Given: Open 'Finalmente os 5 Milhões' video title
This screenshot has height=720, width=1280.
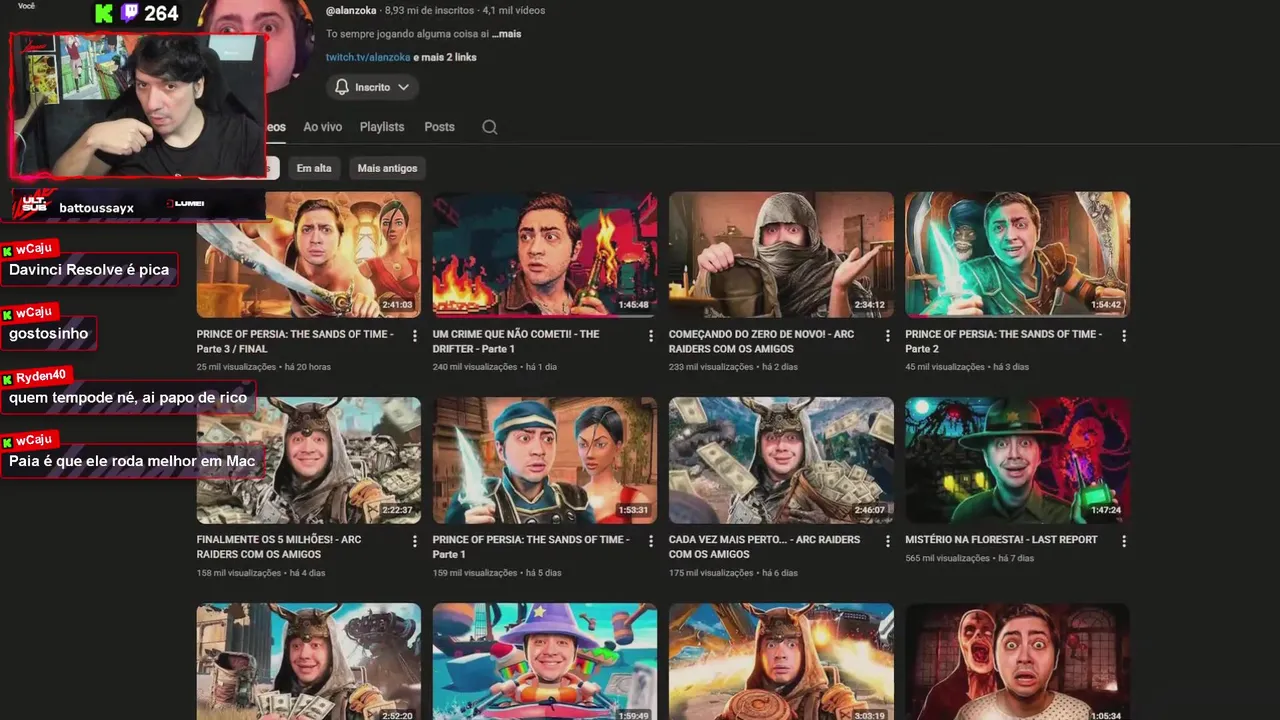Looking at the screenshot, I should point(279,547).
